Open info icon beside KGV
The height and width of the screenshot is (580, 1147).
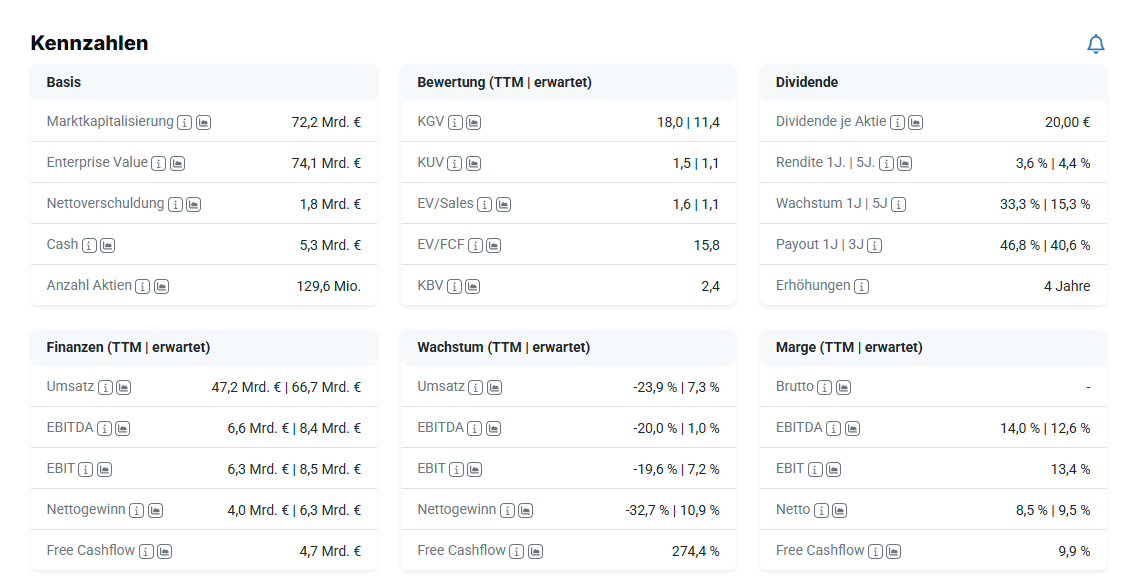pos(455,122)
